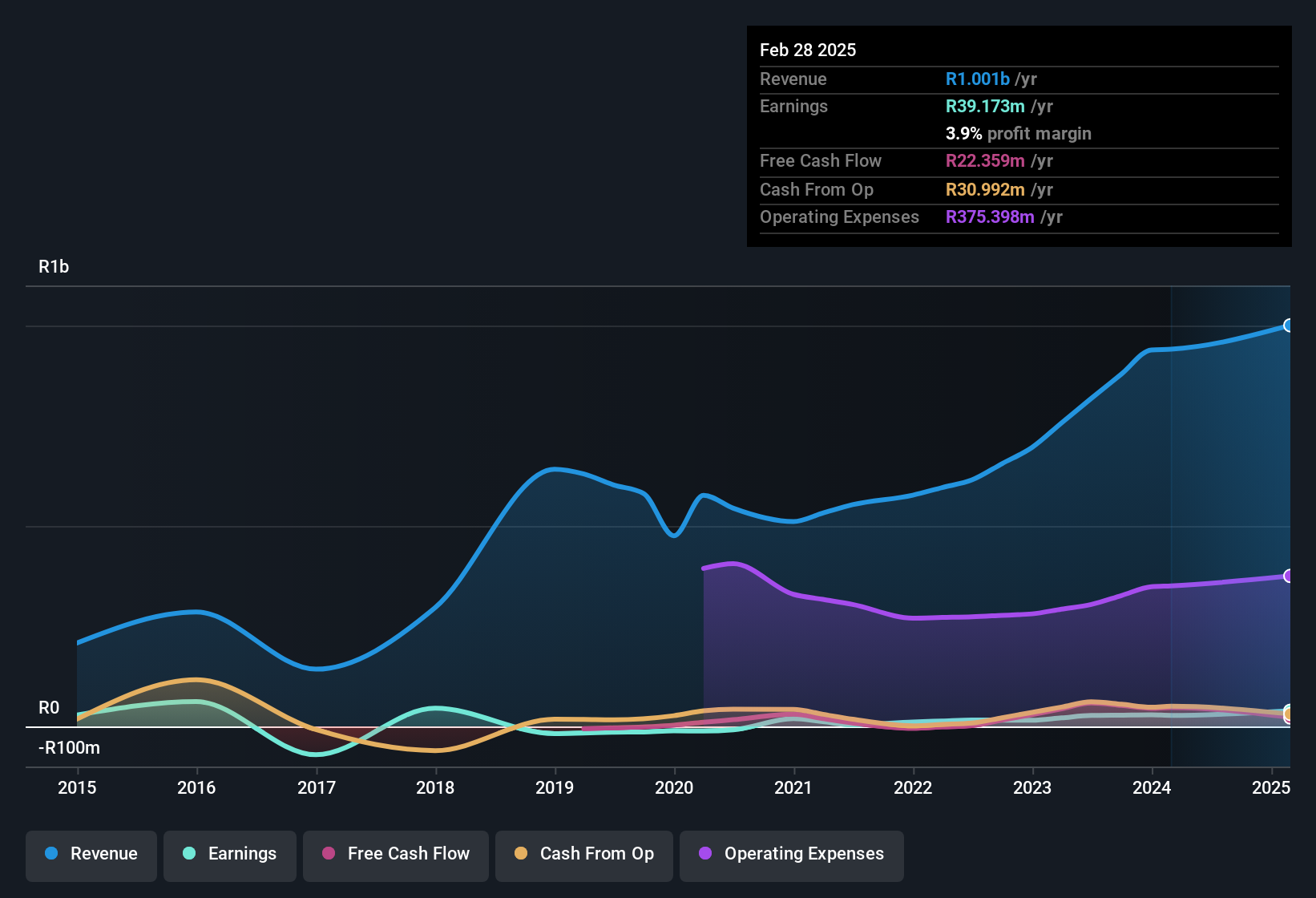
Task: Select the 2020 x-axis year label
Action: 674,787
